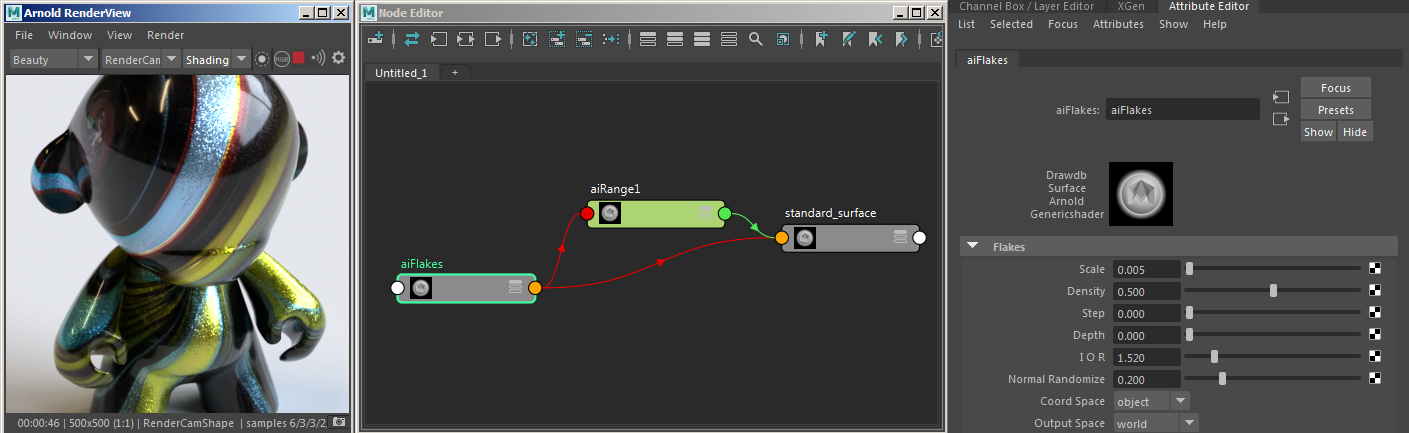Click the view mode lines on standard_surface node
The height and width of the screenshot is (433, 1409).
tap(900, 237)
